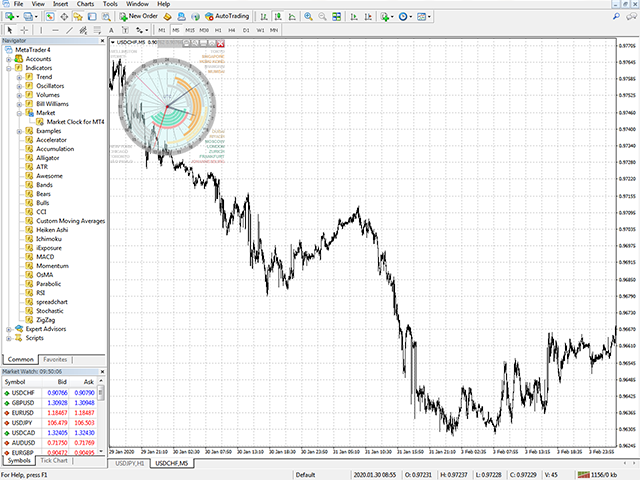Open the arrows objects dropdown
The width and height of the screenshot is (640, 480).
coord(147,30)
